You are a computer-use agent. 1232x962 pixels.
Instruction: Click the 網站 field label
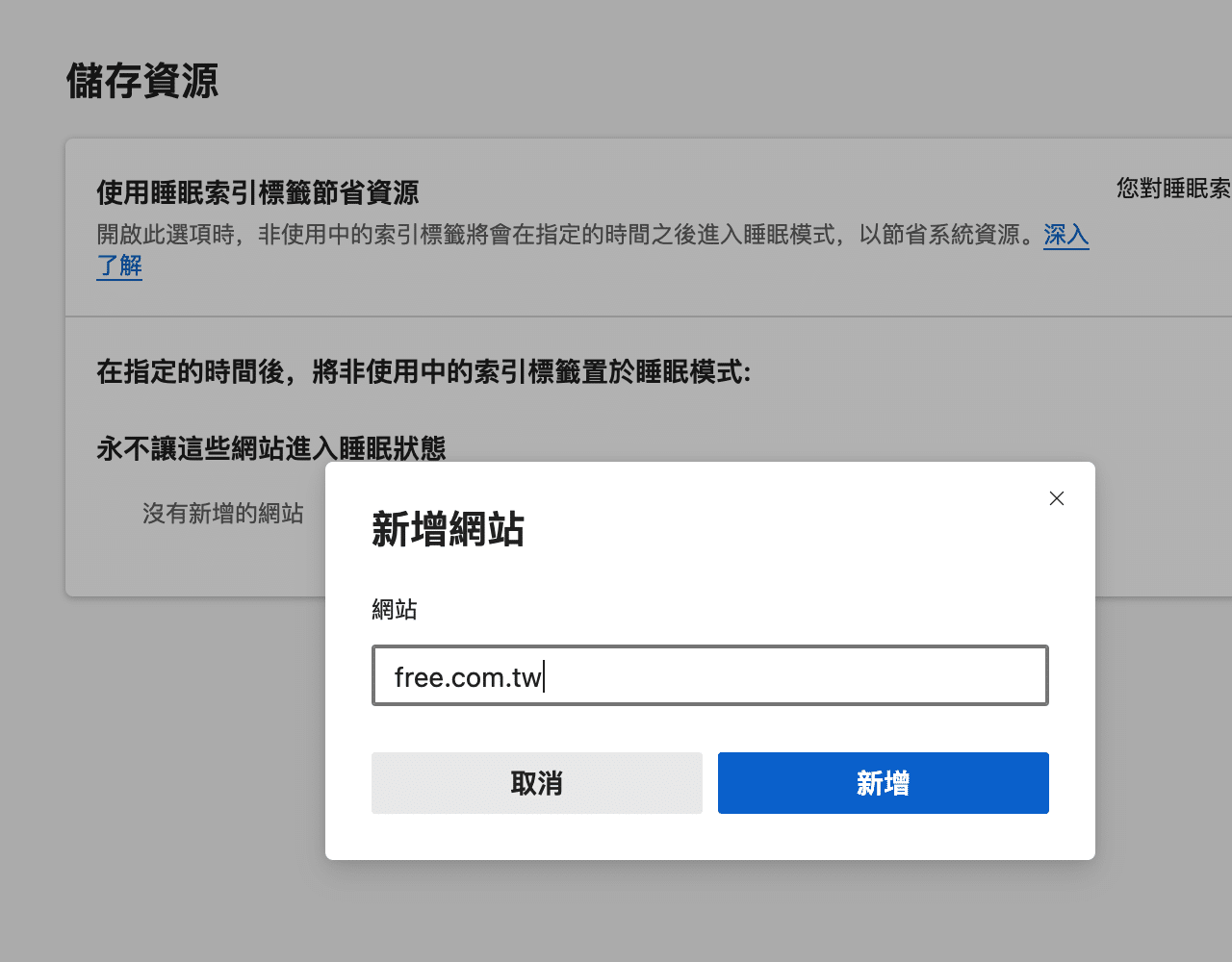tap(395, 609)
